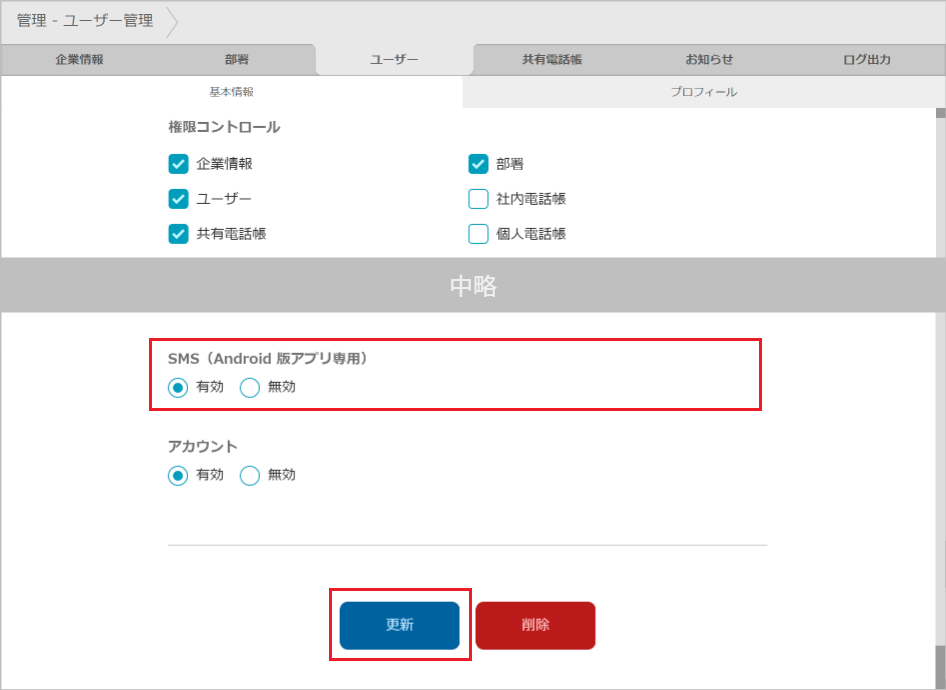Screen dimensions: 946x690
Task: Uncheck the 共有電話帳 permission checkbox
Action: point(179,234)
